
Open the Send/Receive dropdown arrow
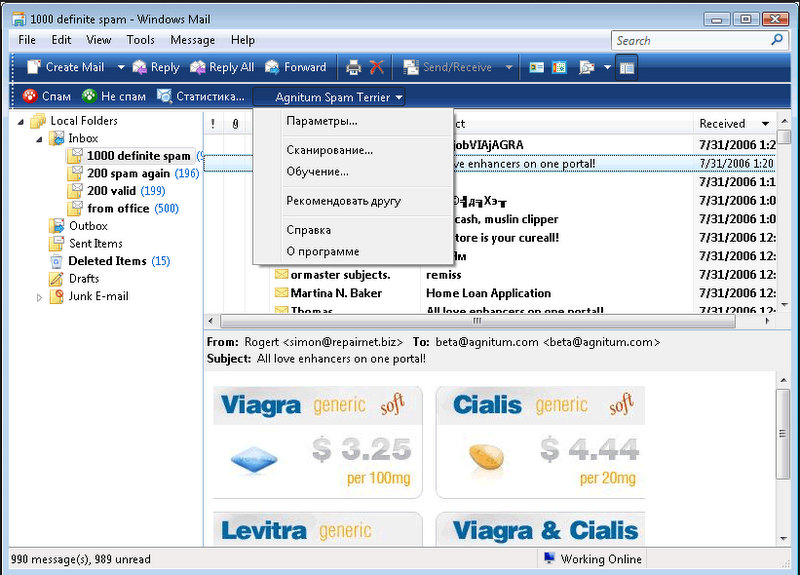click(x=509, y=67)
